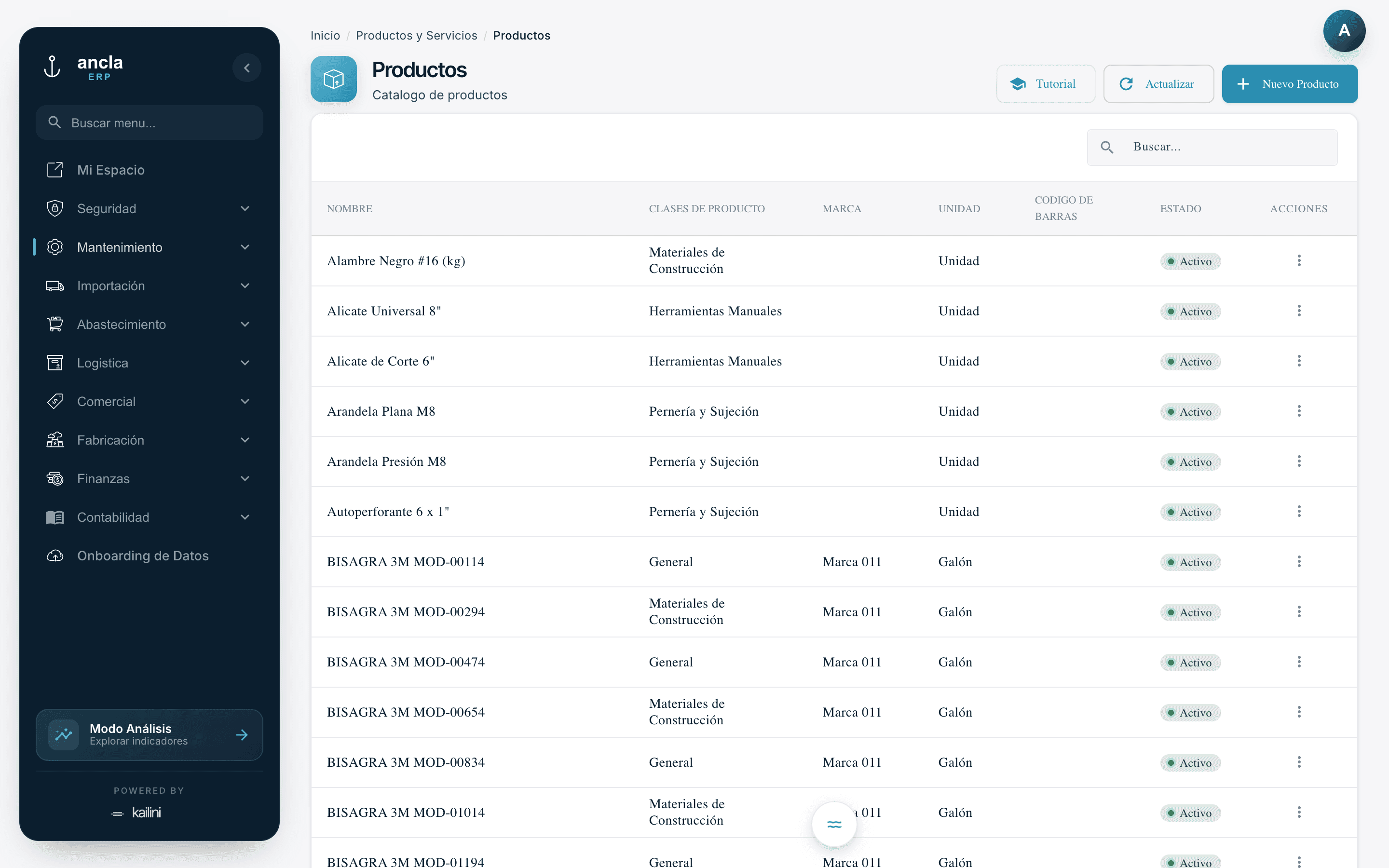Expand the Seguridad menu chevron
Image resolution: width=1389 pixels, height=868 pixels.
click(245, 208)
